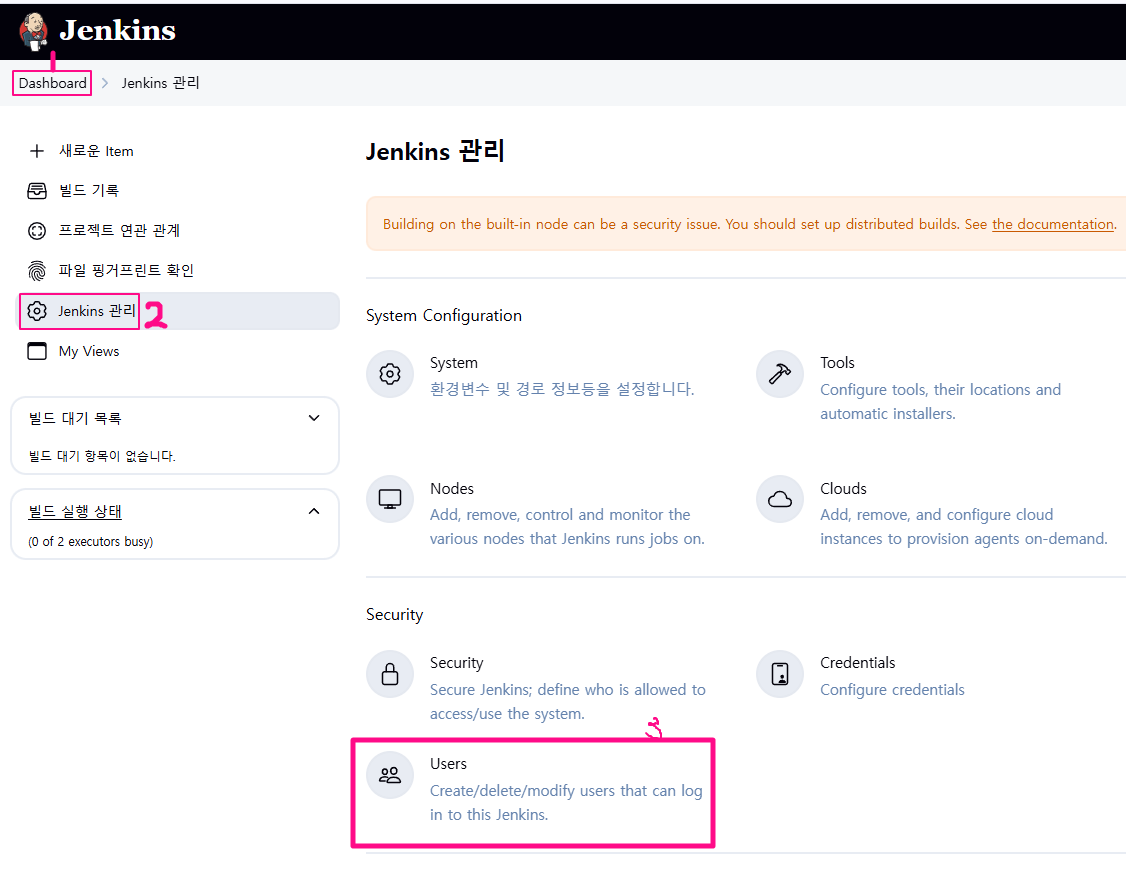The image size is (1126, 879).
Task: Open the Security settings item
Action: (x=457, y=663)
